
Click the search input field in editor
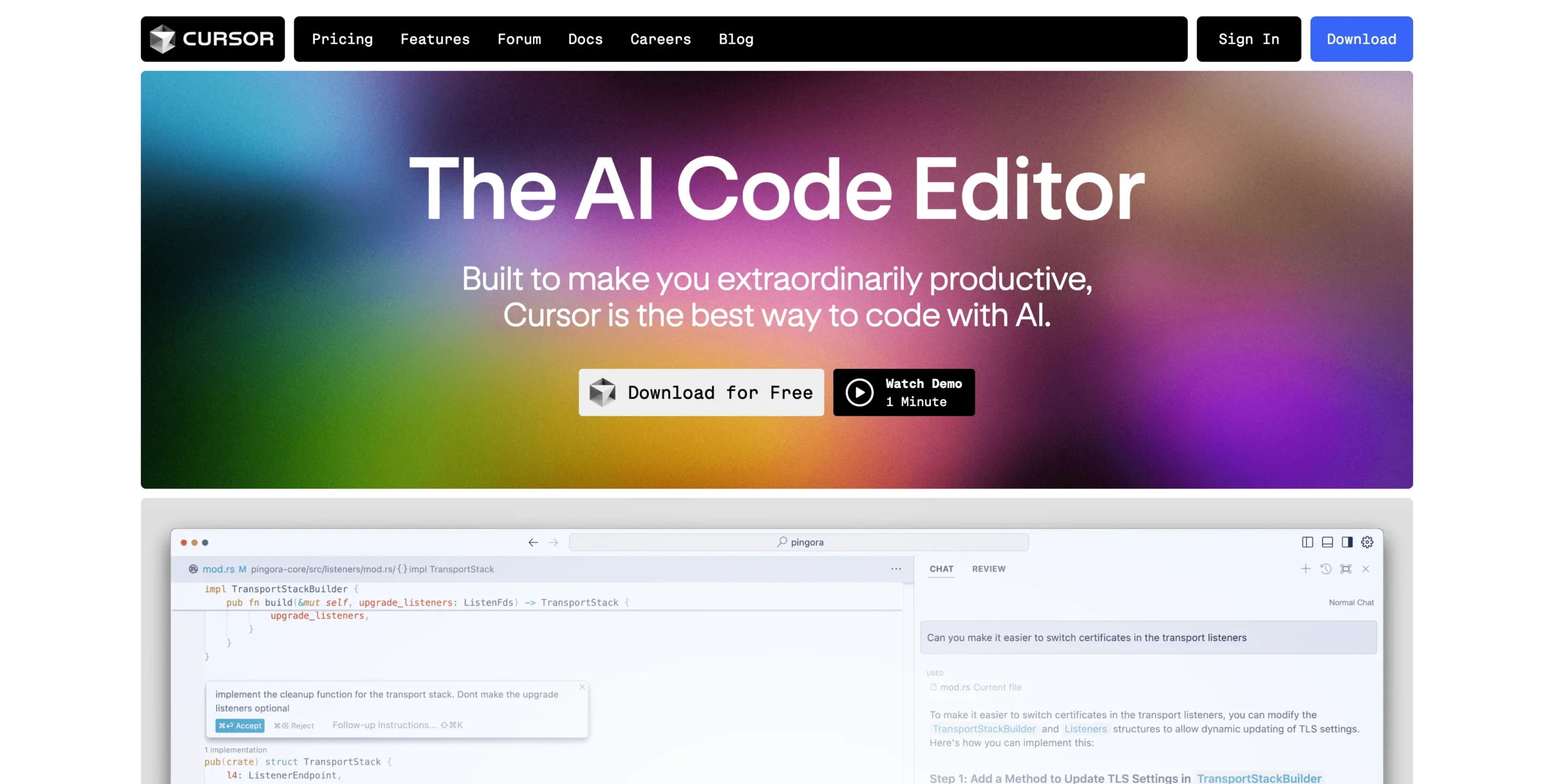click(x=799, y=541)
